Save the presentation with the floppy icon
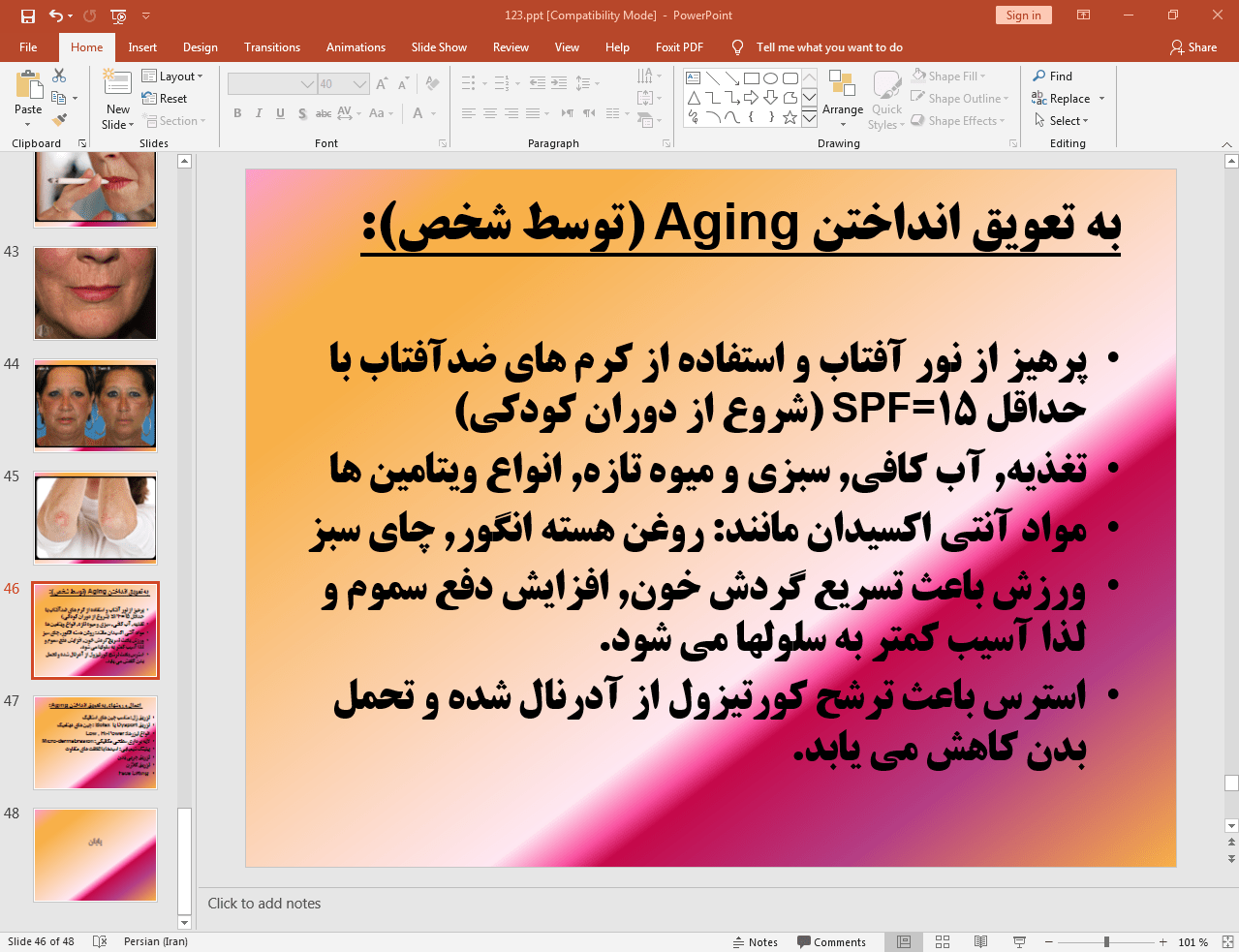This screenshot has height=952, width=1239. coord(27,15)
